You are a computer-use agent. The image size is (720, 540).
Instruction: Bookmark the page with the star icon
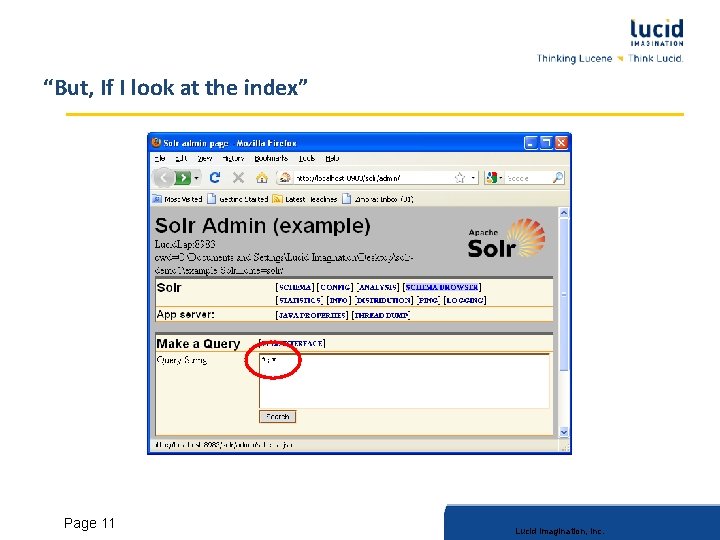tap(459, 178)
